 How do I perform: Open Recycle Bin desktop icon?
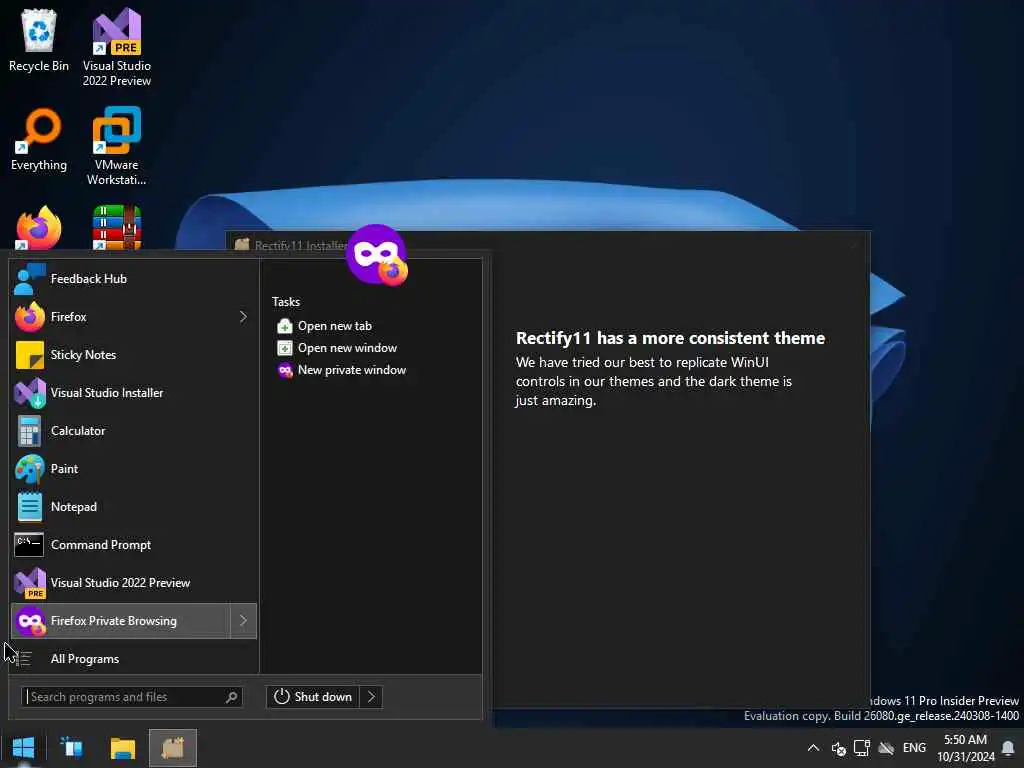pyautogui.click(x=39, y=39)
